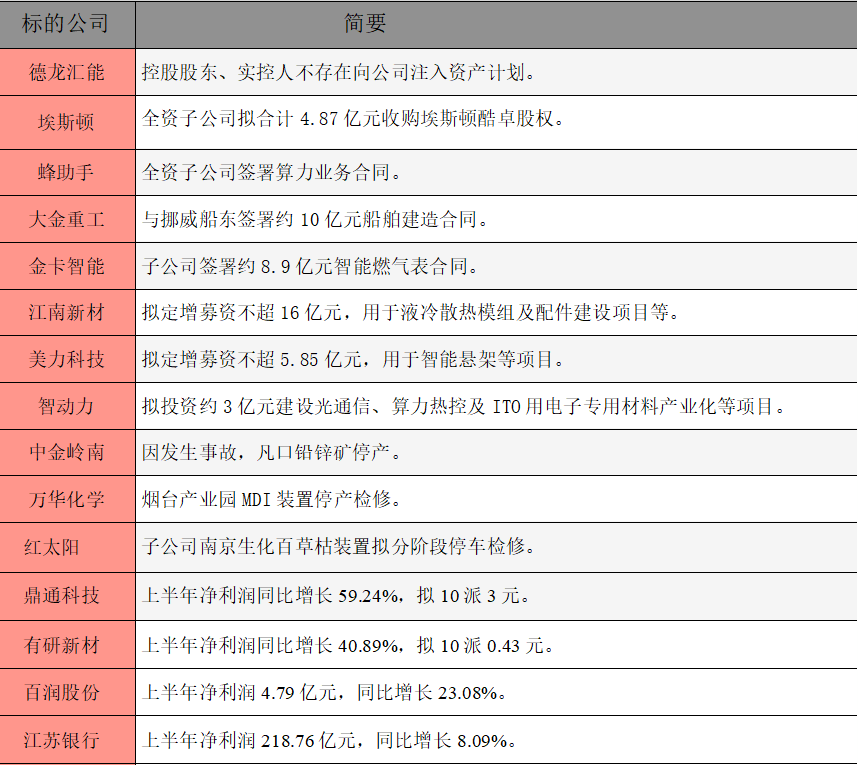The width and height of the screenshot is (858, 765).
Task: Select the 埃斯顿 company cell
Action: coord(67,123)
